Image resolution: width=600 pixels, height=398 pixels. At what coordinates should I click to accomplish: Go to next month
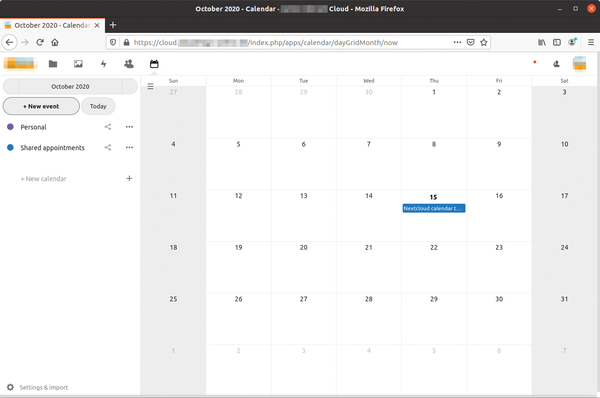130,86
